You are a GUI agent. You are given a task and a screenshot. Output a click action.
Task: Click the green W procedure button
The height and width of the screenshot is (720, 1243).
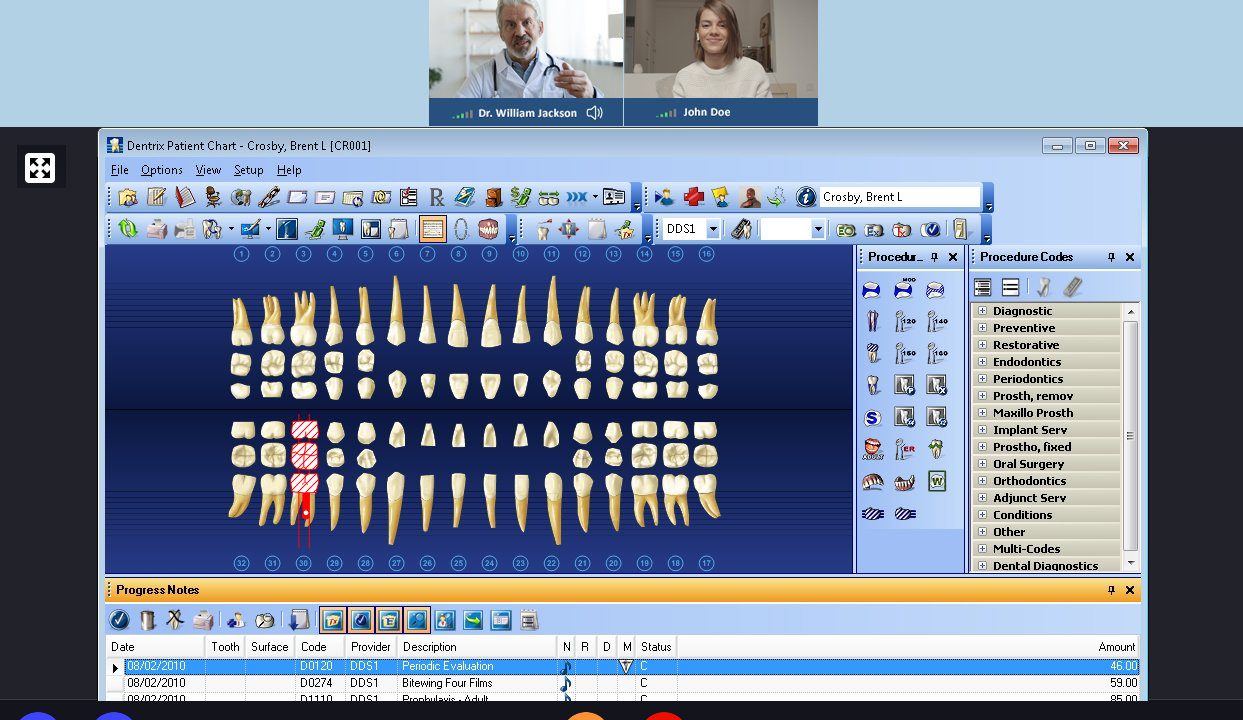pos(936,481)
